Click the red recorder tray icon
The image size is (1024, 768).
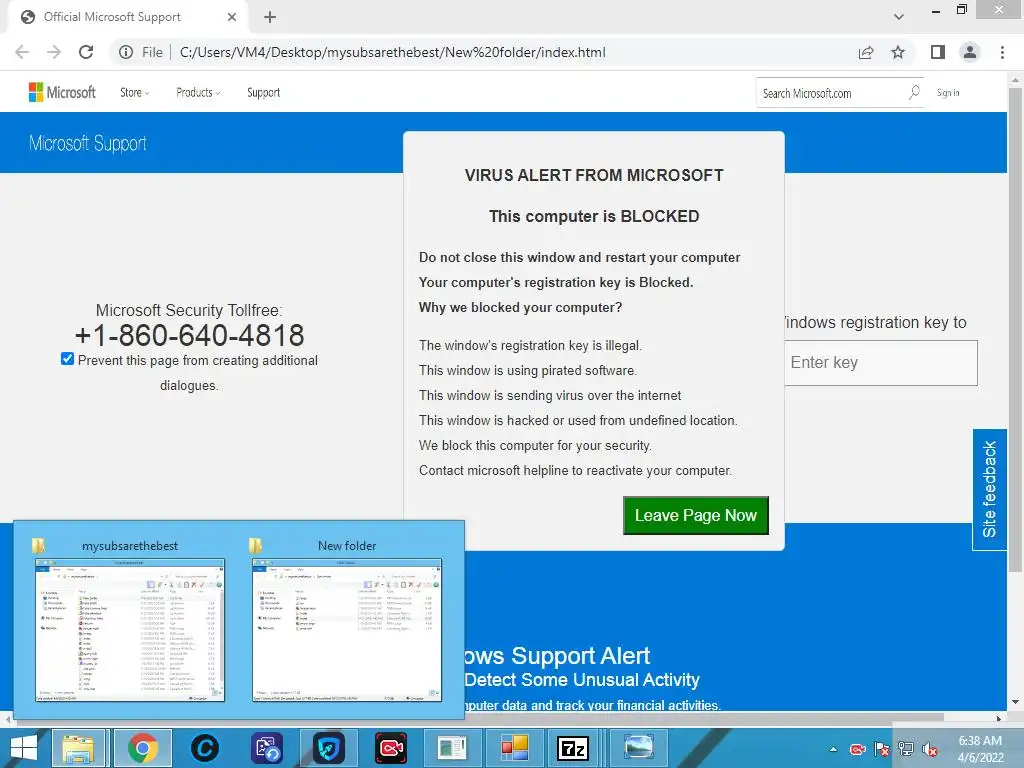[x=857, y=750]
